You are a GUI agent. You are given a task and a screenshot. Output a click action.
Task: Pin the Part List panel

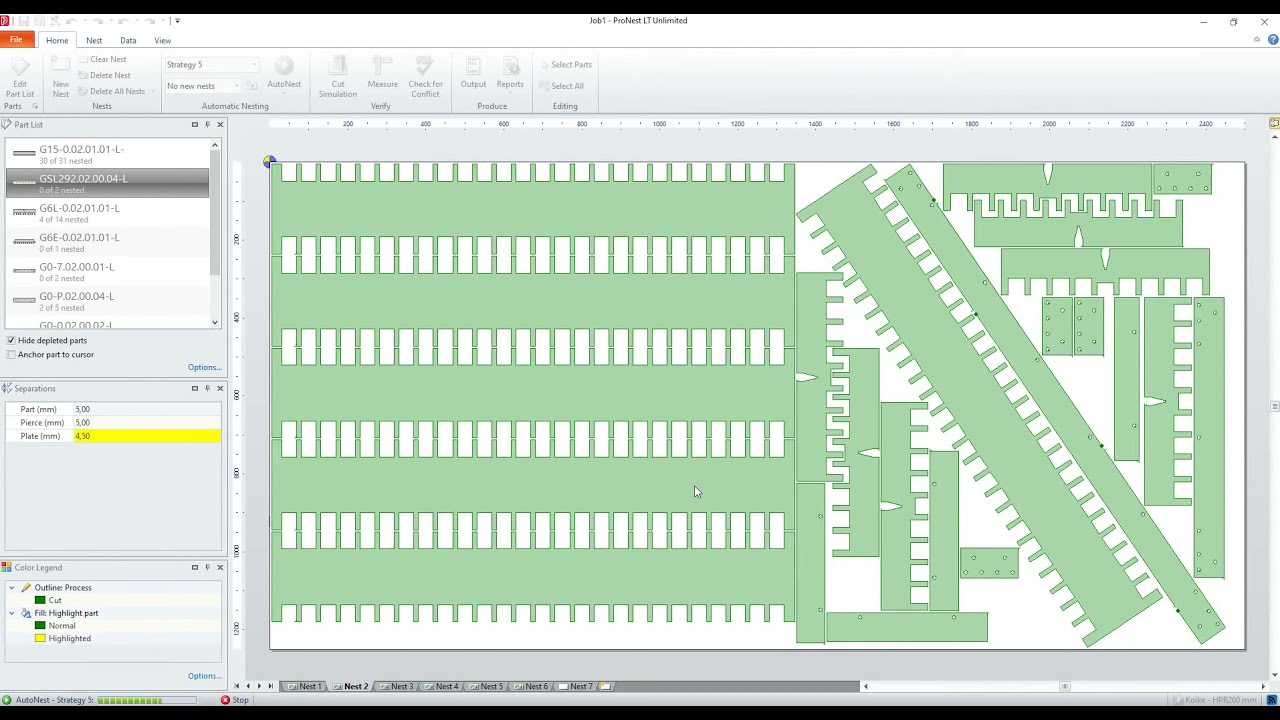[207, 124]
